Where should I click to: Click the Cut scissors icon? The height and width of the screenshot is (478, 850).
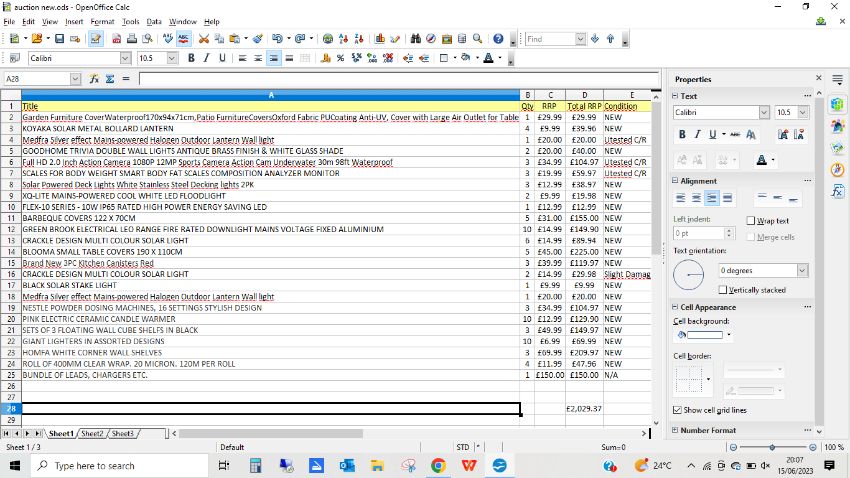[204, 39]
